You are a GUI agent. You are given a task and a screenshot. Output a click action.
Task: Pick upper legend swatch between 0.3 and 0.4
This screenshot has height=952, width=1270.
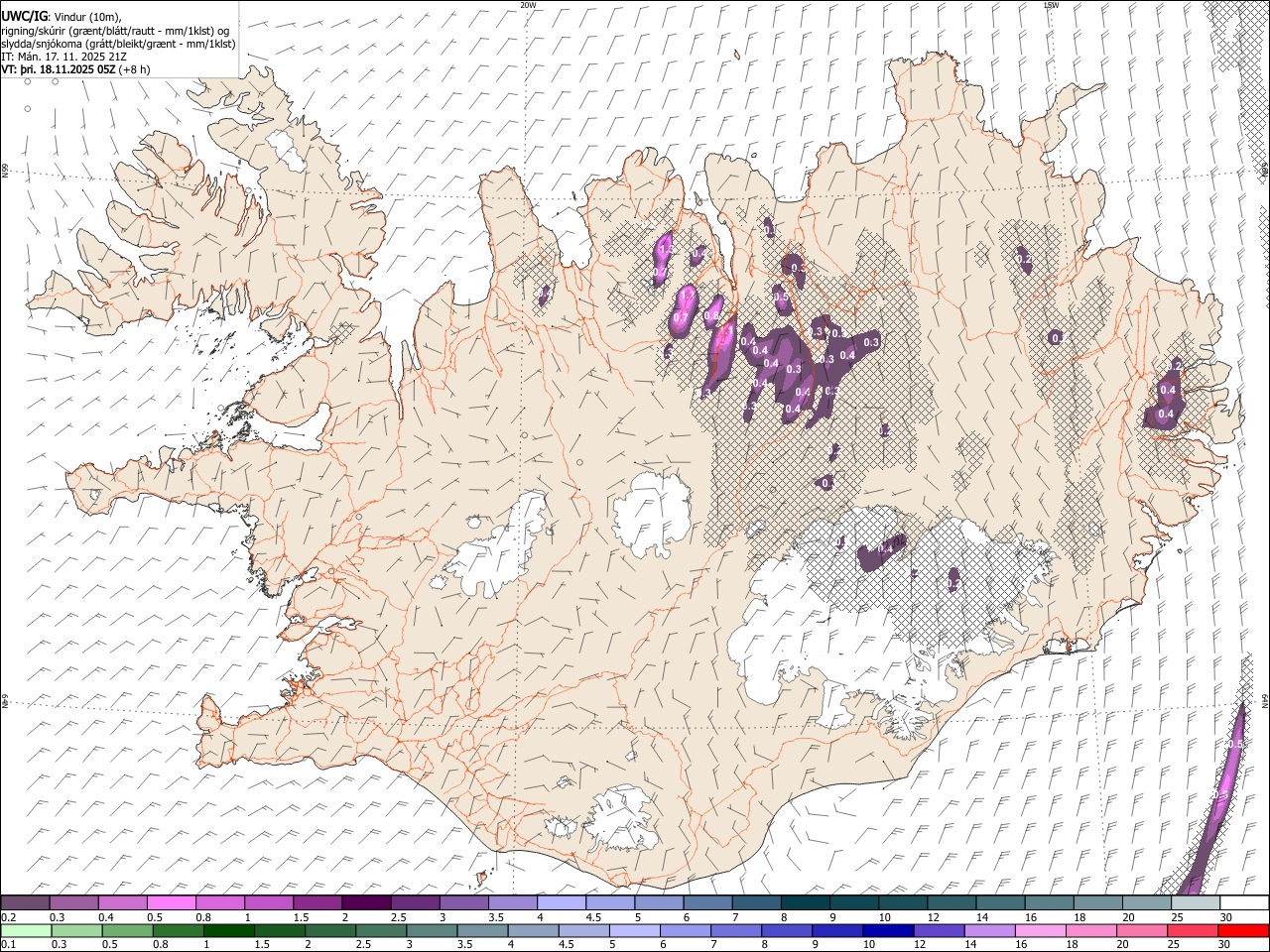pyautogui.click(x=74, y=903)
